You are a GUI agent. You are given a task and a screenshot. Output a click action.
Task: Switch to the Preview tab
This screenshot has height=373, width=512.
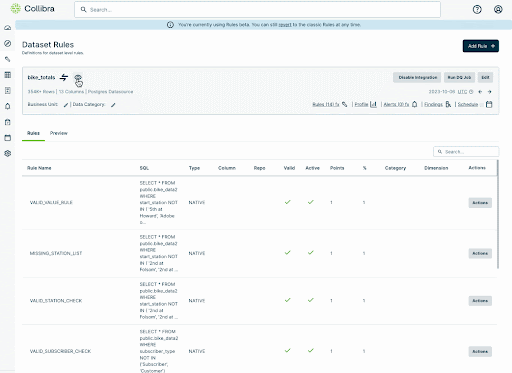(x=59, y=133)
